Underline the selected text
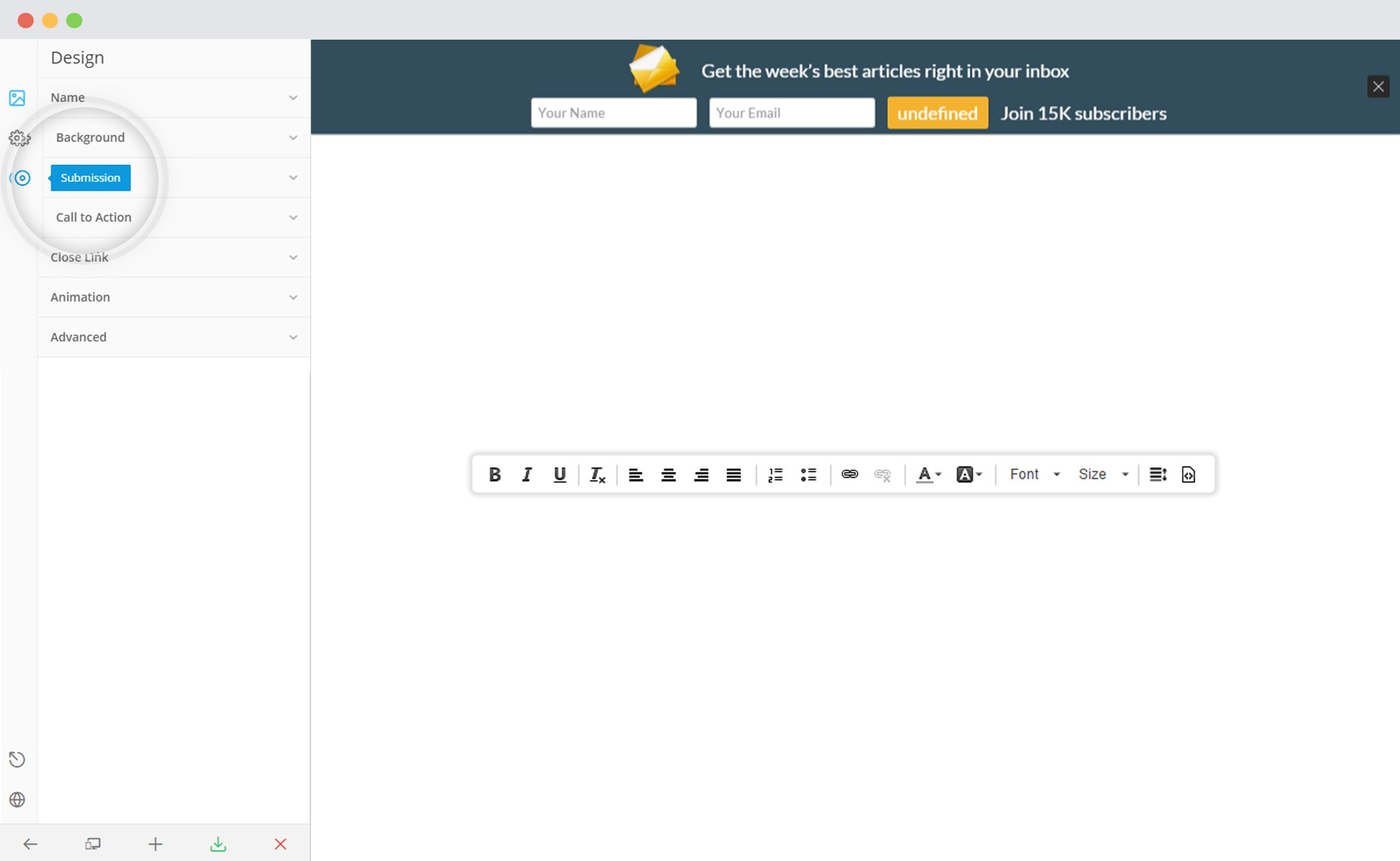The image size is (1400, 861). [559, 475]
